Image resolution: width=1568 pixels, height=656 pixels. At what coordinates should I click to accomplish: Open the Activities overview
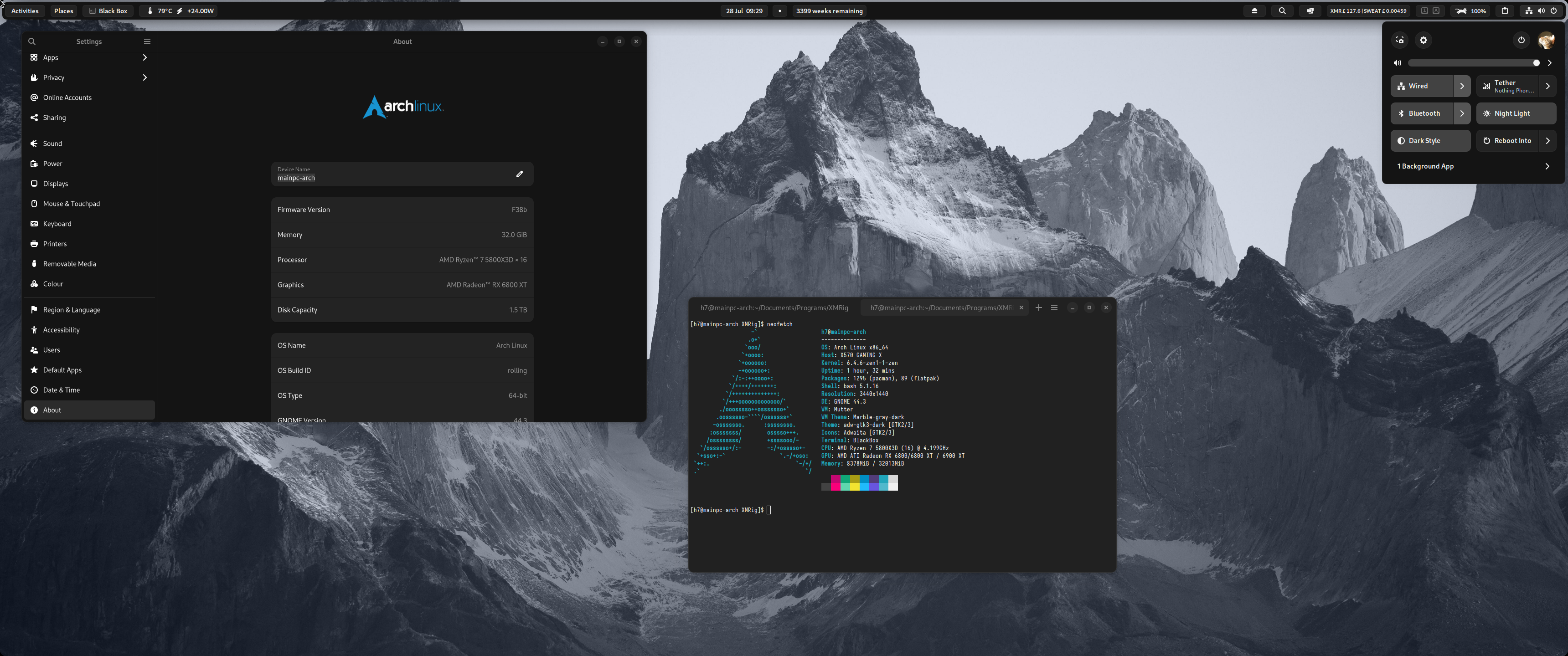coord(25,11)
